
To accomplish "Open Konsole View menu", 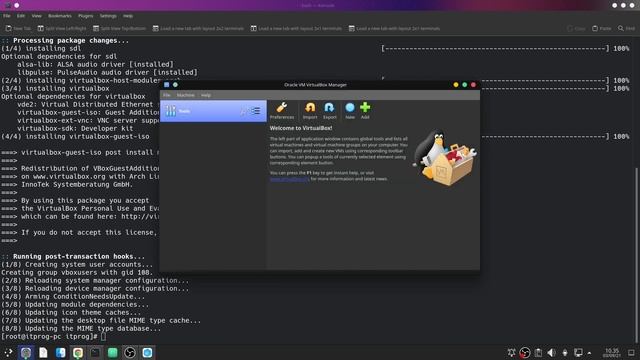I will pyautogui.click(x=36, y=16).
